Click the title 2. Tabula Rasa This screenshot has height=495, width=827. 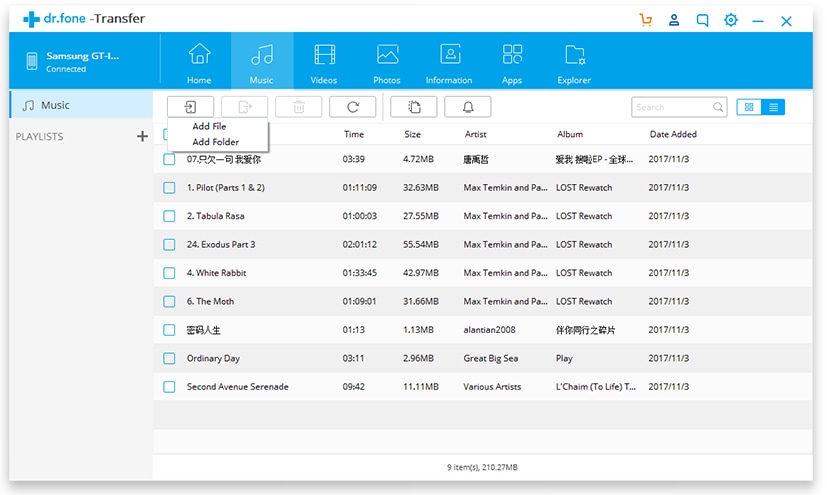[x=215, y=216]
